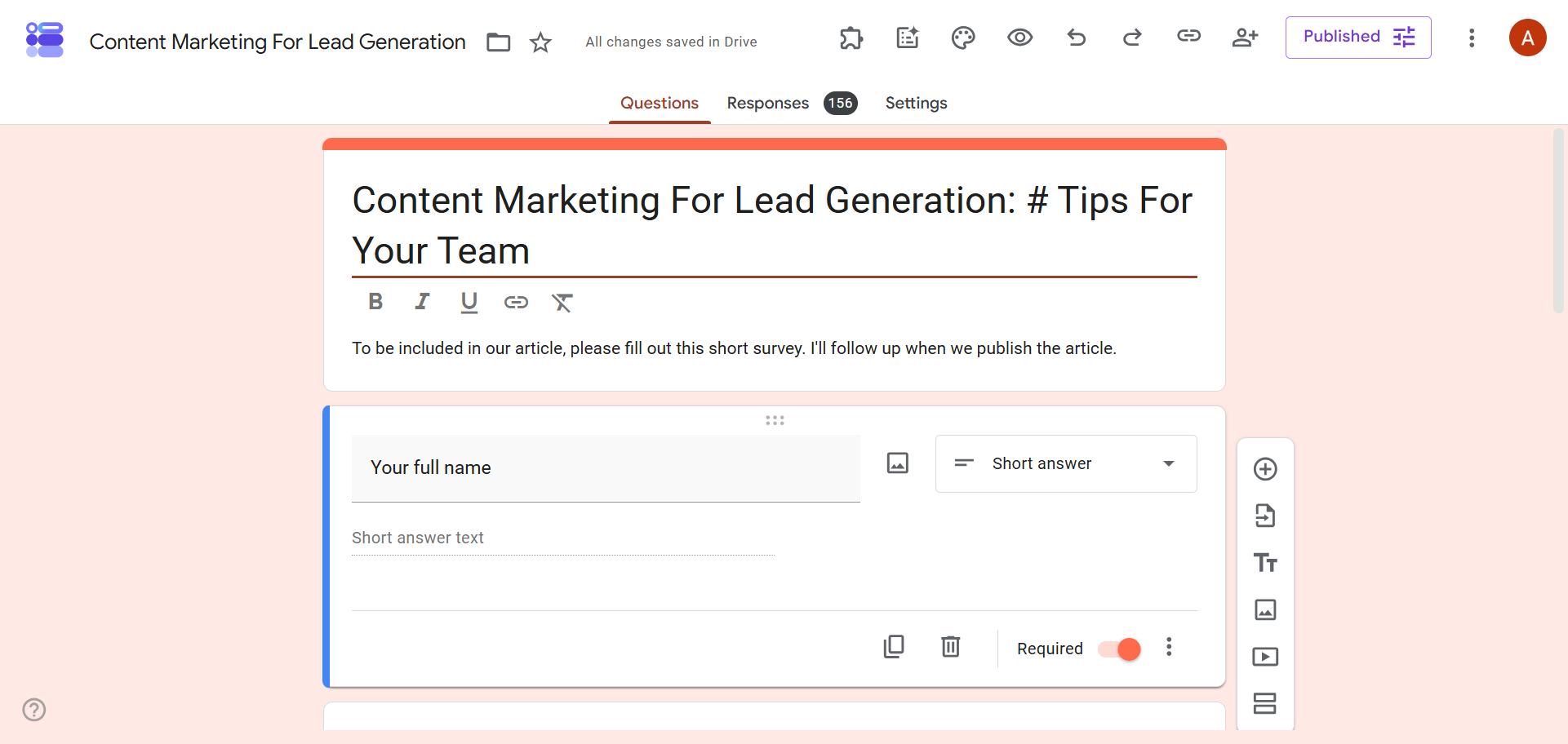1568x744 pixels.
Task: Click 'All changes saved in Drive' status
Action: 671,42
